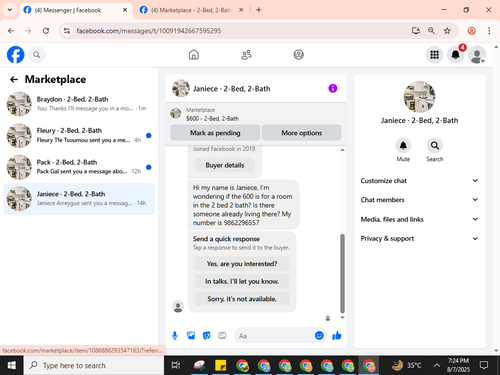The image size is (500, 375).
Task: Attach a photo using the image icon
Action: [x=191, y=335]
